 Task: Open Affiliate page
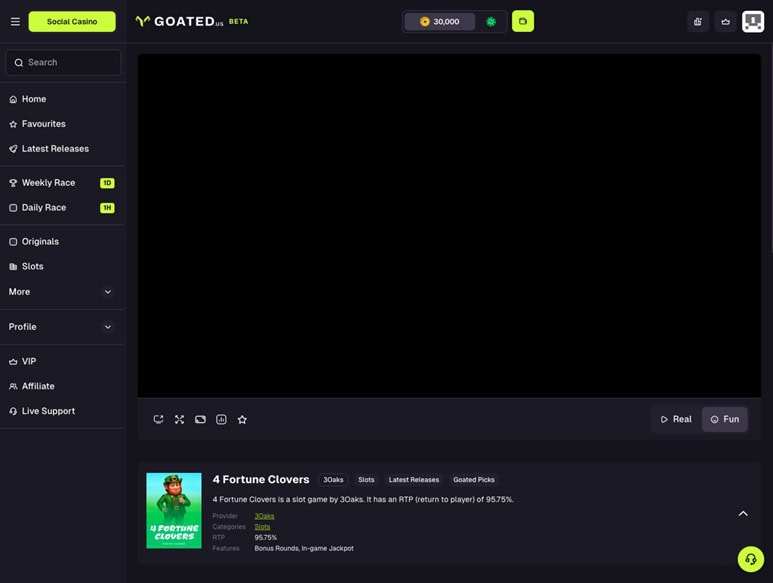[38, 386]
